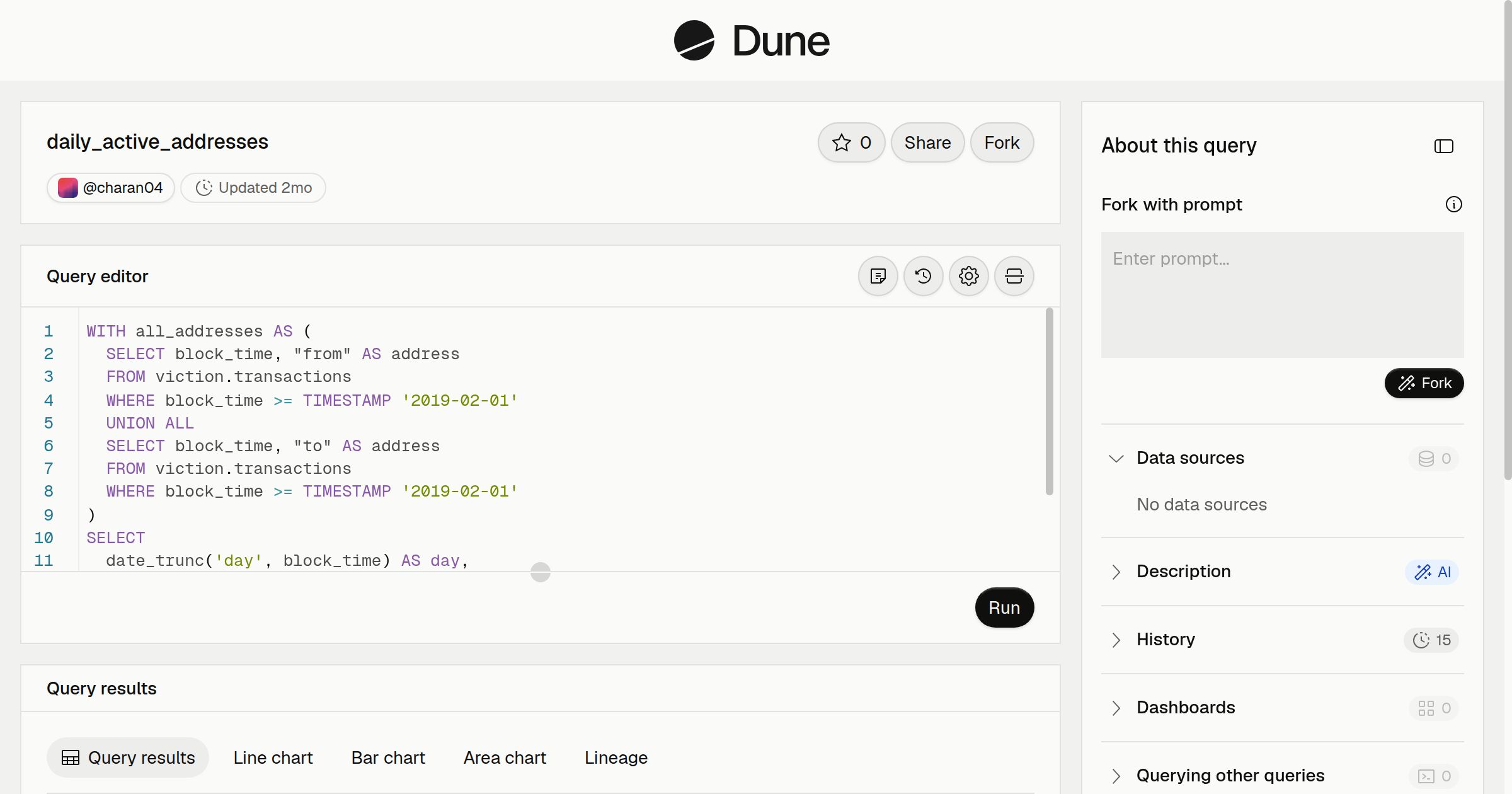Screen dimensions: 1512x794
Task: Click the Dune logo at top
Action: pyautogui.click(x=752, y=40)
